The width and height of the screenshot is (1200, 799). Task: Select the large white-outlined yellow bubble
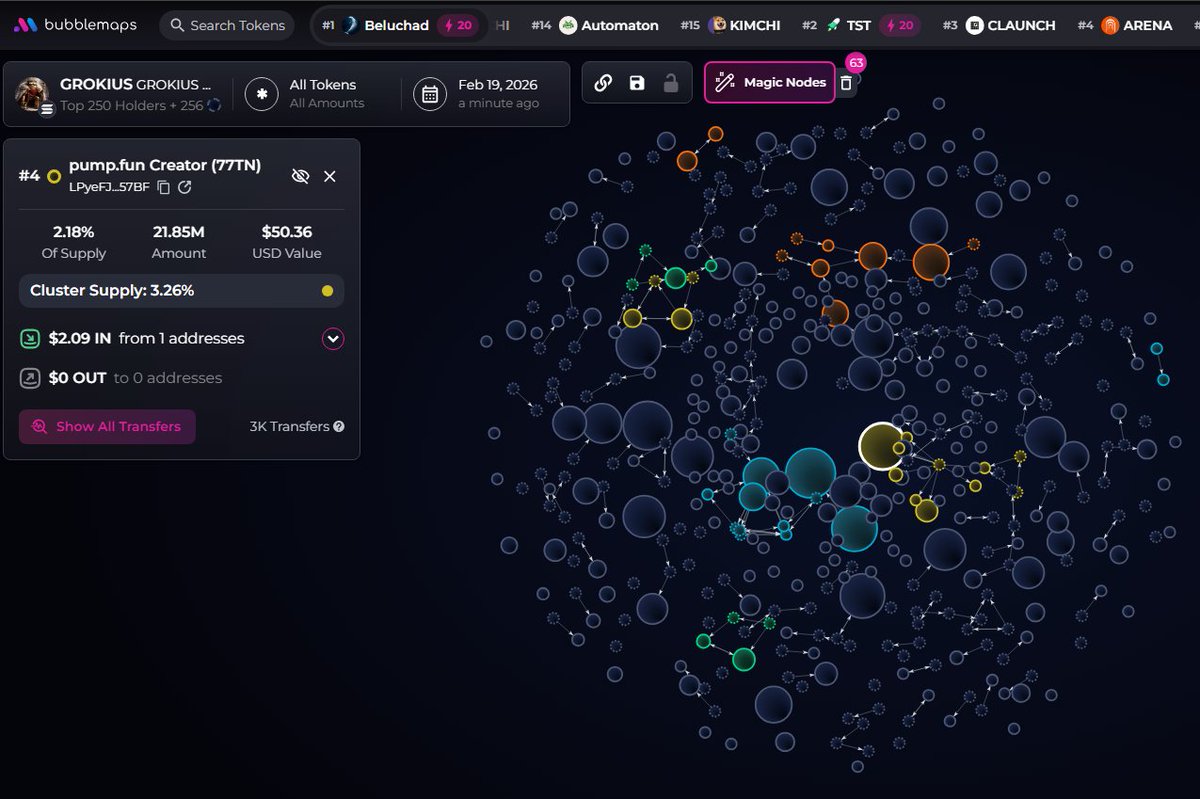pos(882,446)
